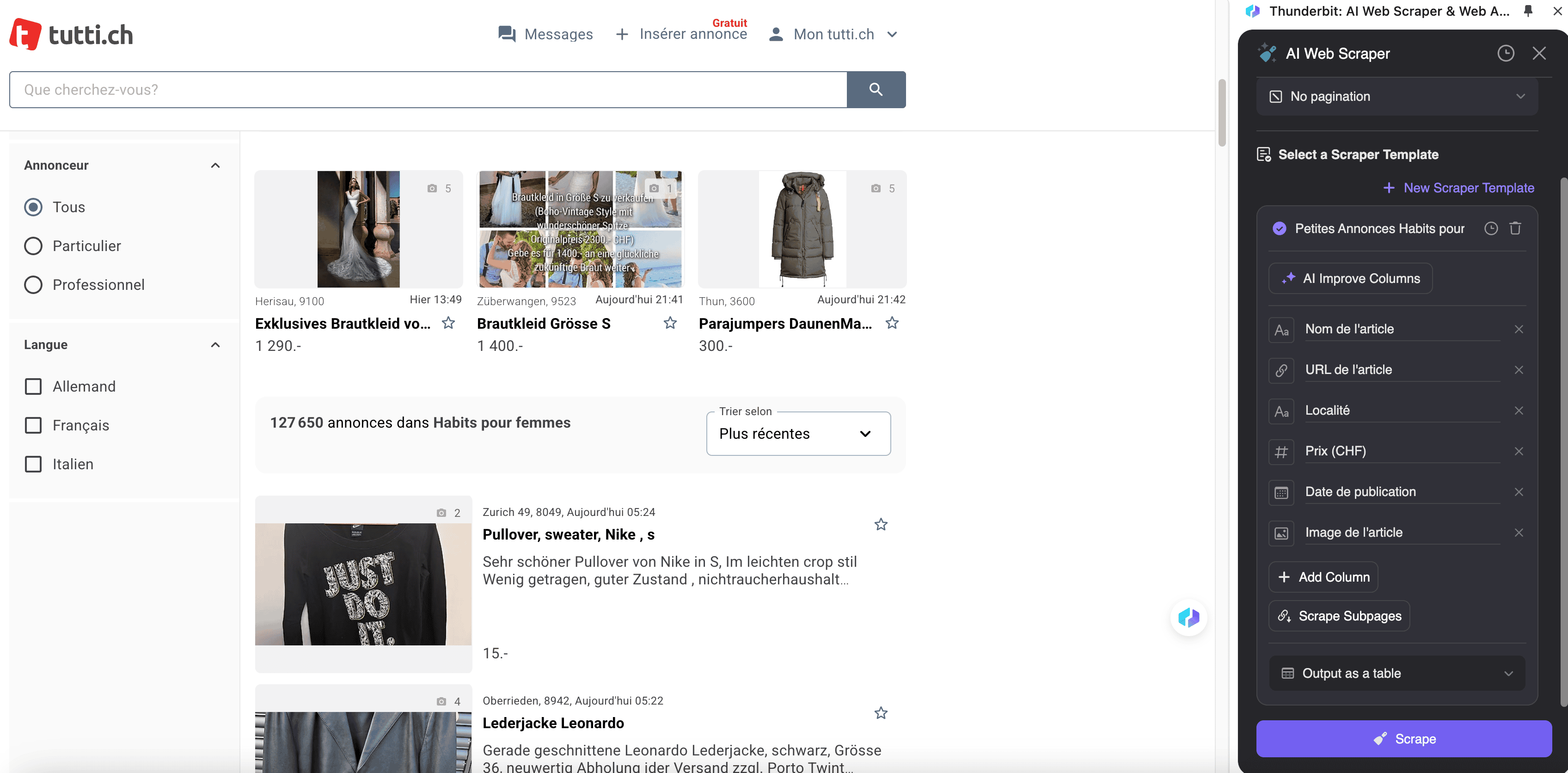
Task: Open the Mon tutti.ch account menu
Action: click(833, 34)
